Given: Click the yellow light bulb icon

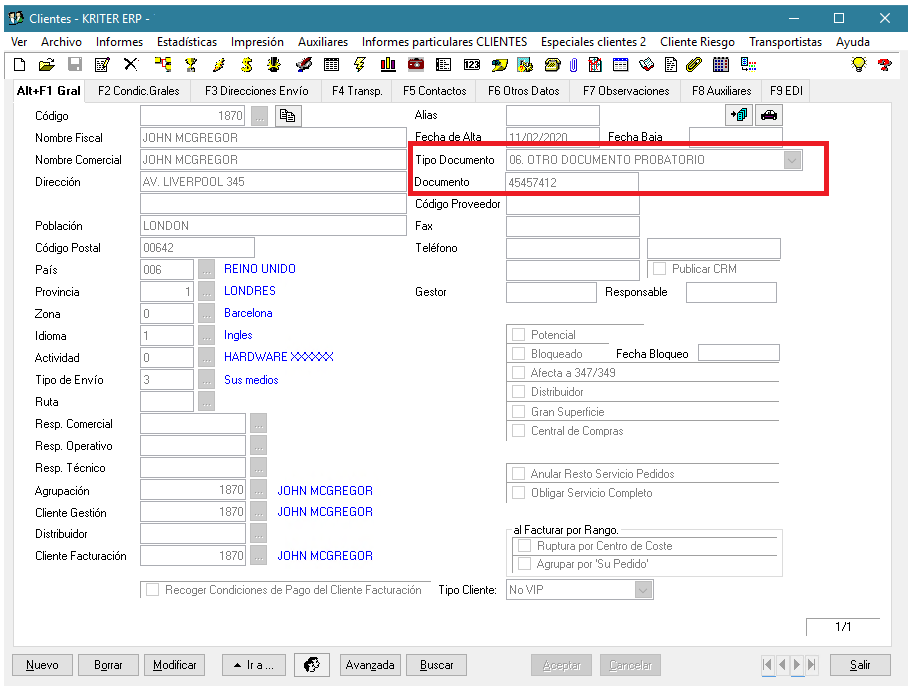Looking at the screenshot, I should pos(858,65).
